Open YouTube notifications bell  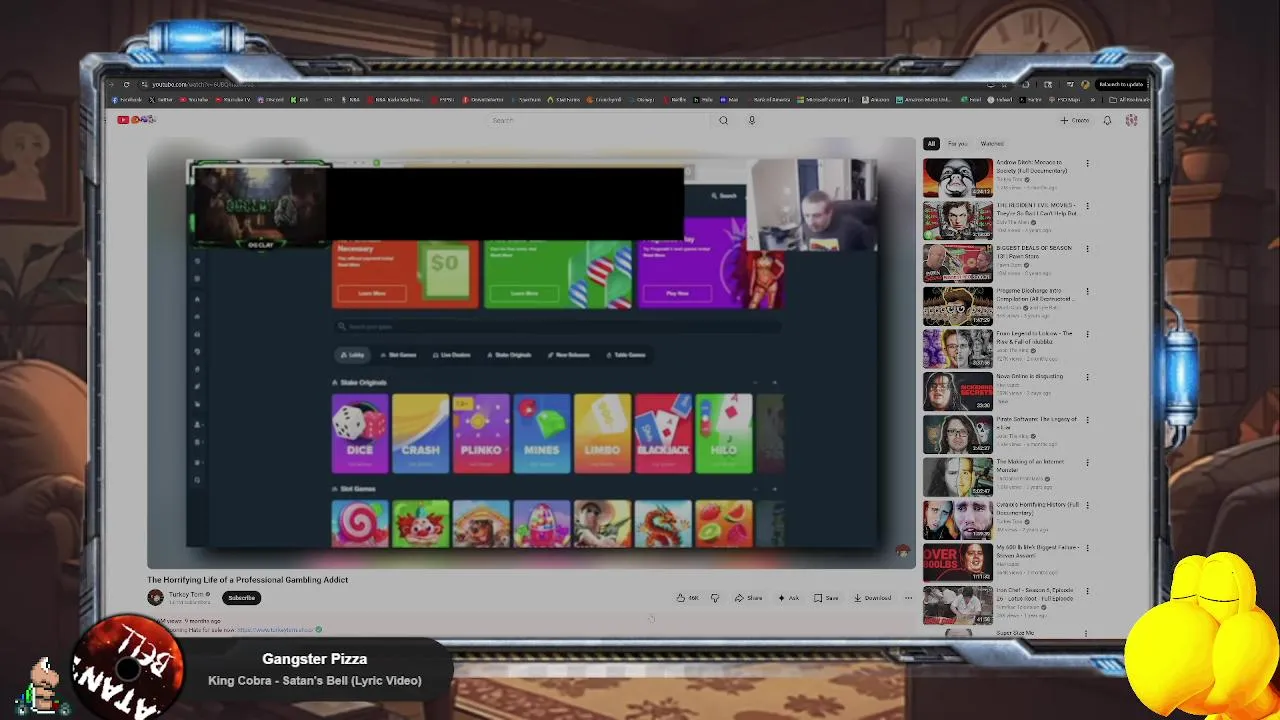coord(1107,120)
